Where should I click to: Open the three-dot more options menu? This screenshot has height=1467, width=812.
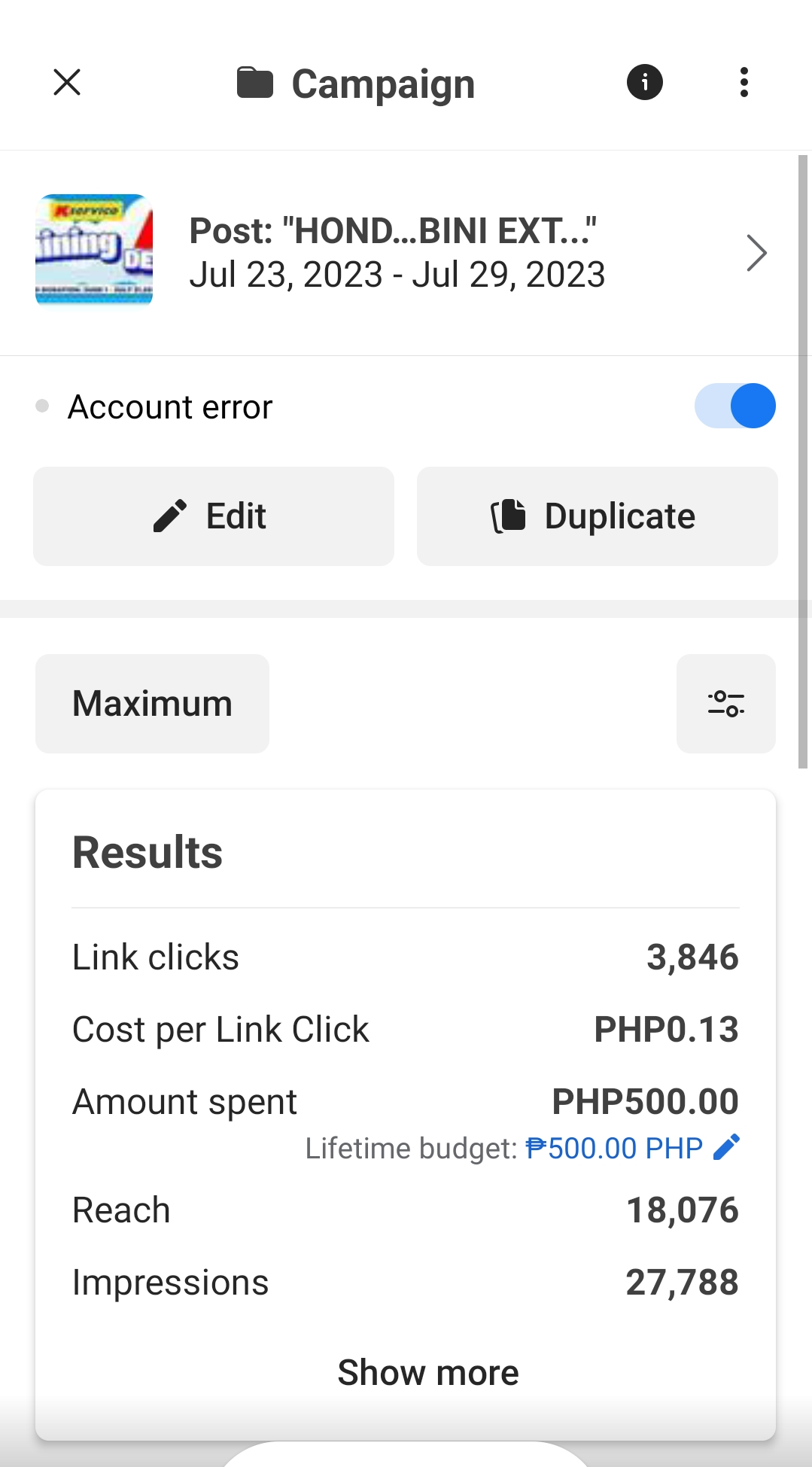tap(744, 82)
